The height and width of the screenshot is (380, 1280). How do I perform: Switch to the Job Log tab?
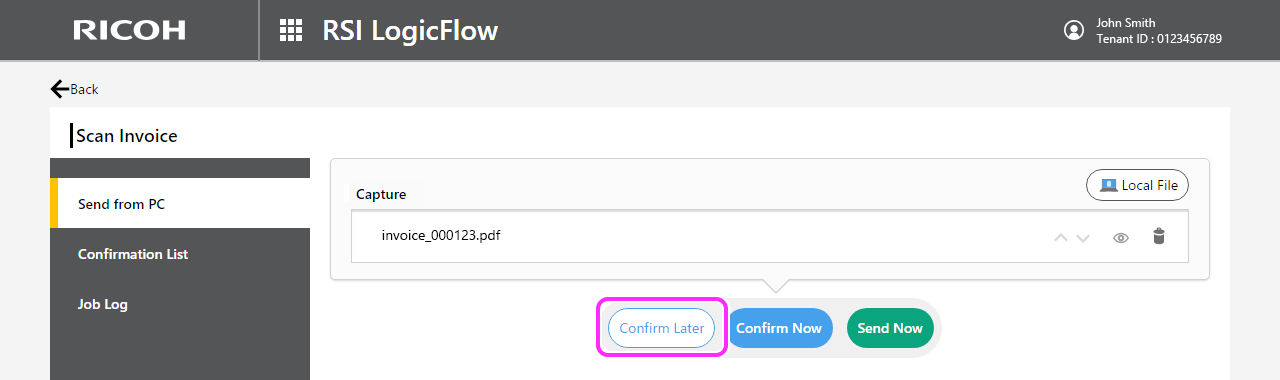pos(180,303)
